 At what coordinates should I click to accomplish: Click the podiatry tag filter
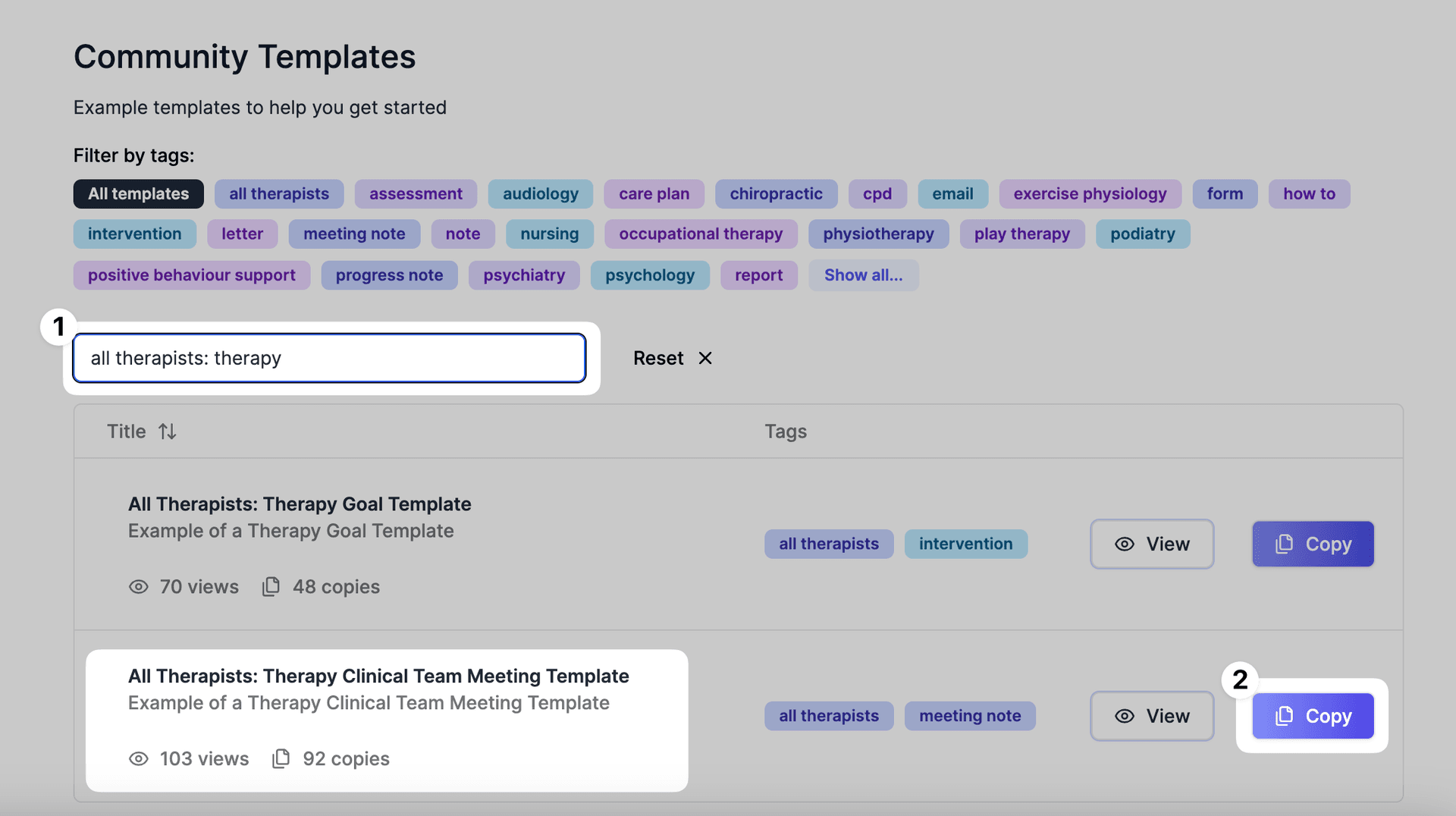point(1143,234)
